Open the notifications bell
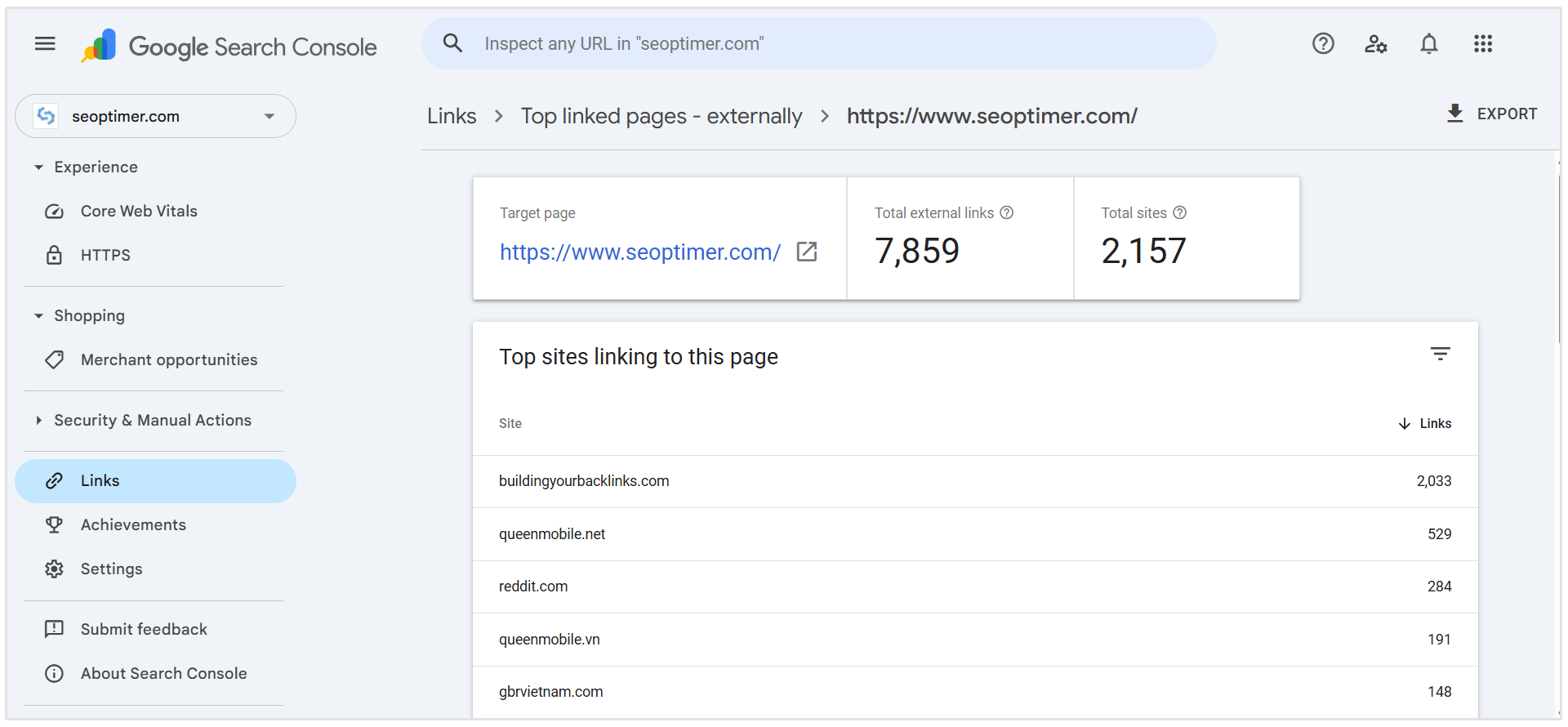 (x=1428, y=44)
